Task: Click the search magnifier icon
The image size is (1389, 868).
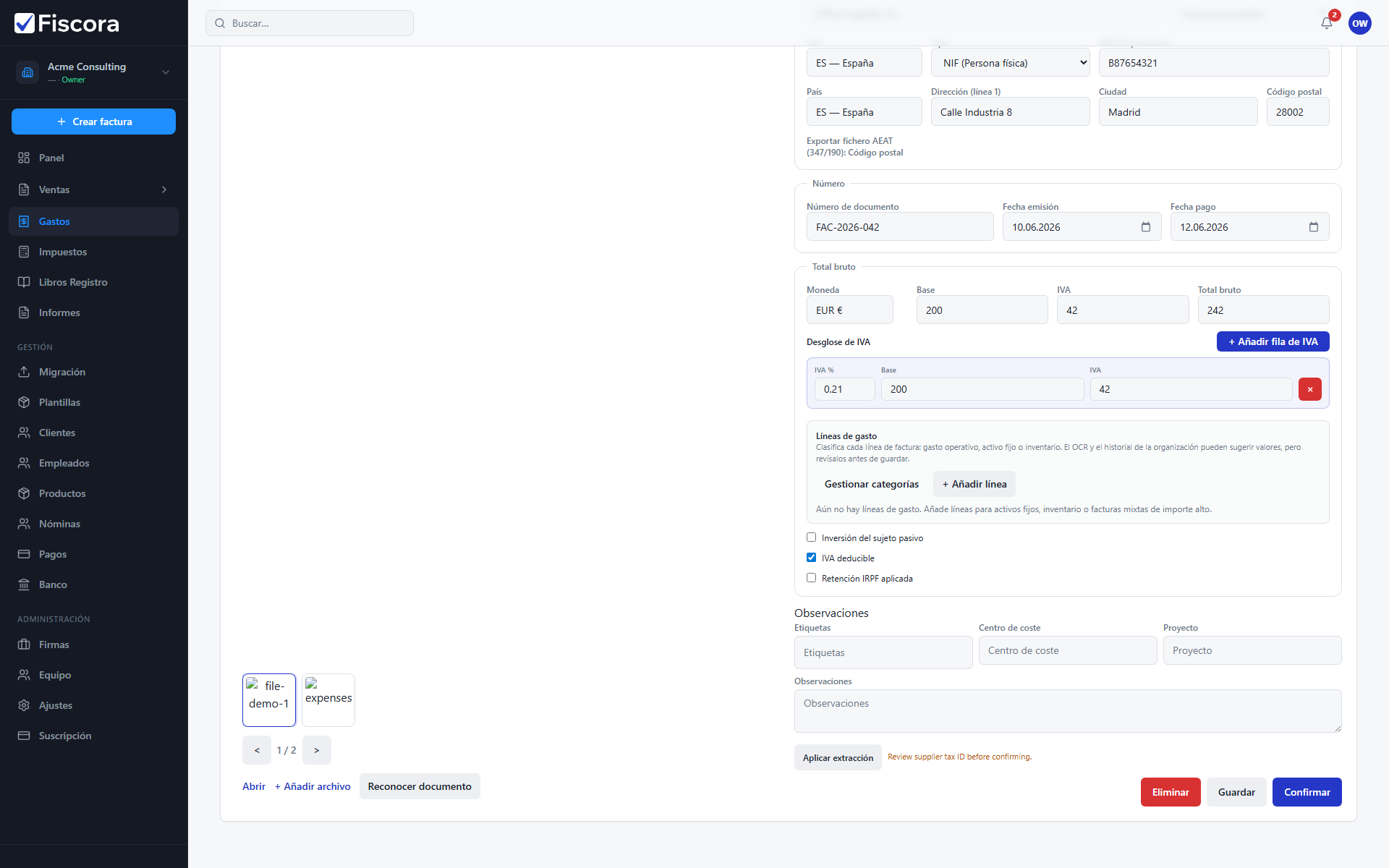Action: coord(220,23)
